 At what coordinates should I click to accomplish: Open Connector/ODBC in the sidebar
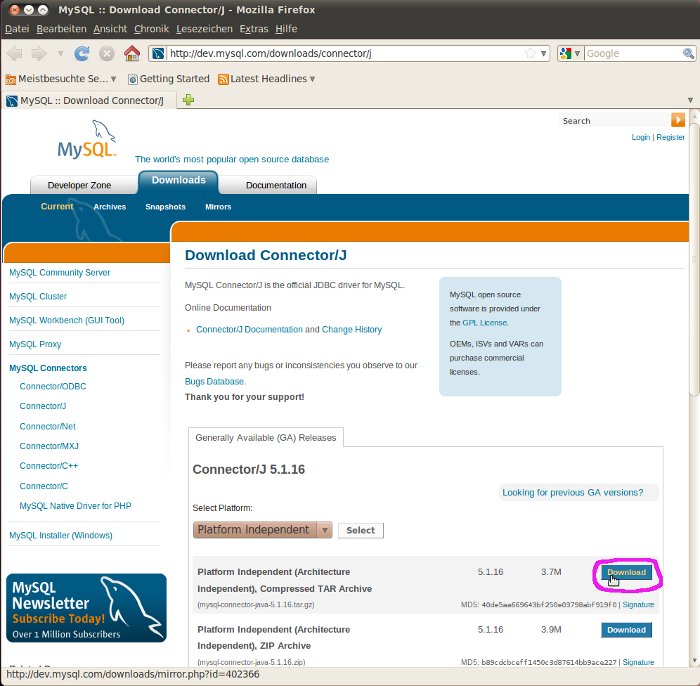tap(53, 386)
